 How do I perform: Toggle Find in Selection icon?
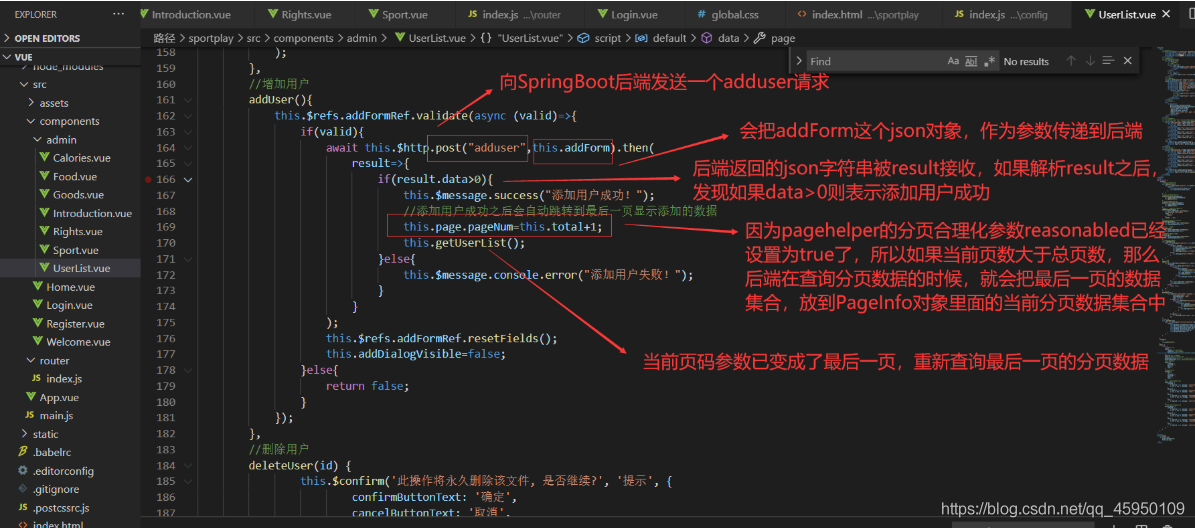(1109, 61)
